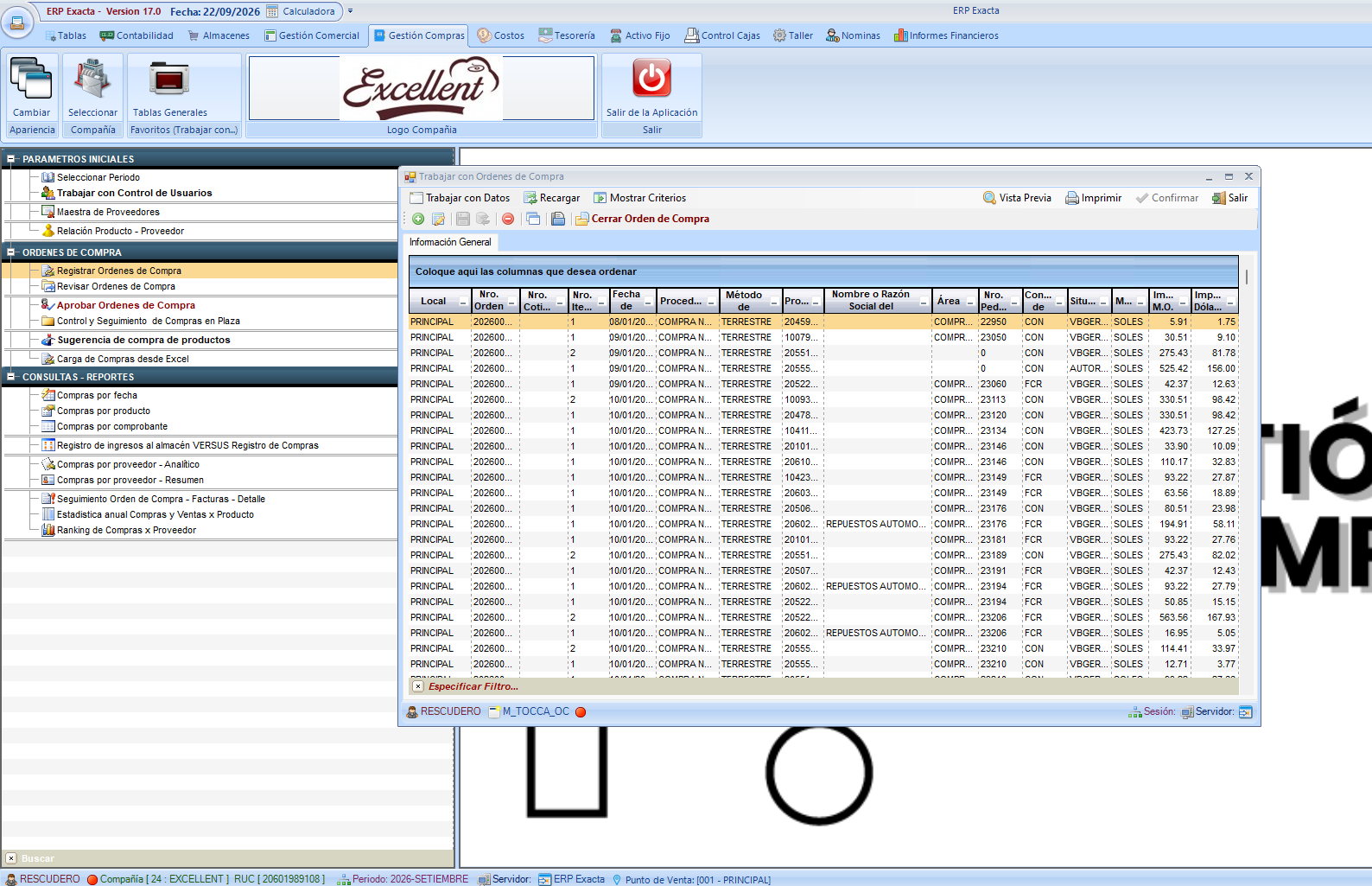Open the Área column filter dropdown
This screenshot has height=886, width=1372.
pos(970,303)
